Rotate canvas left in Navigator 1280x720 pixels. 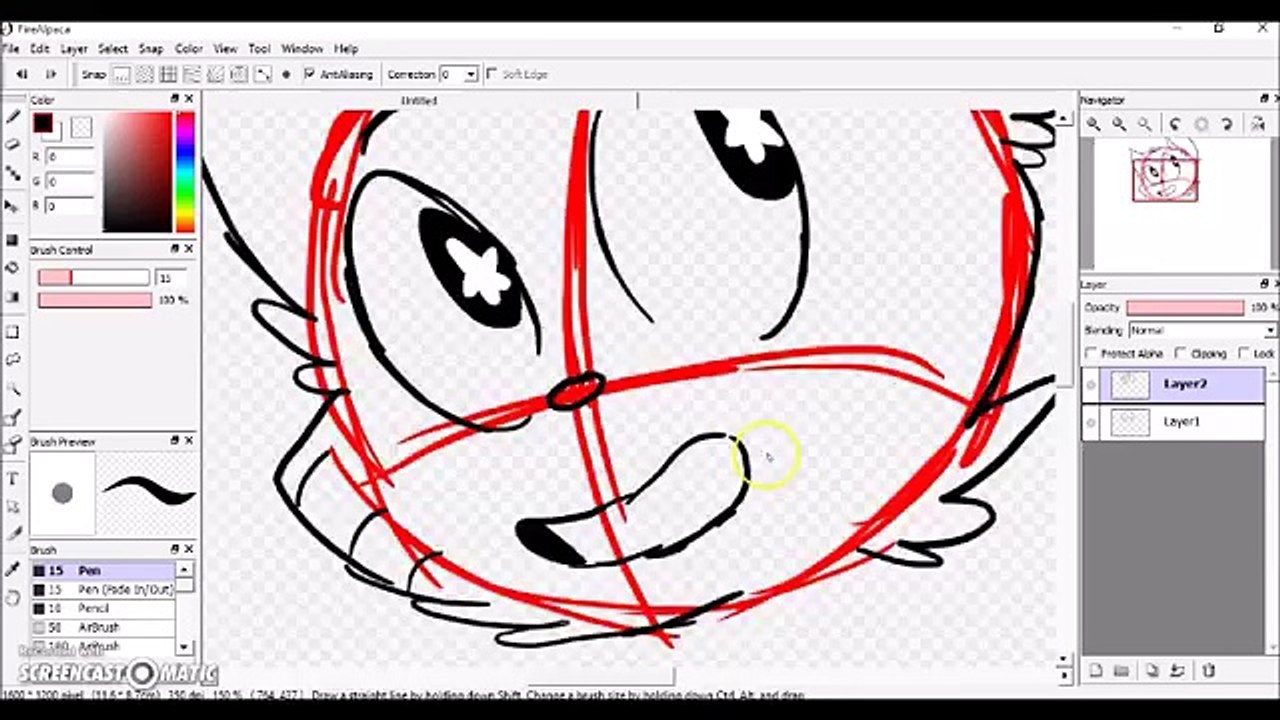(1175, 124)
